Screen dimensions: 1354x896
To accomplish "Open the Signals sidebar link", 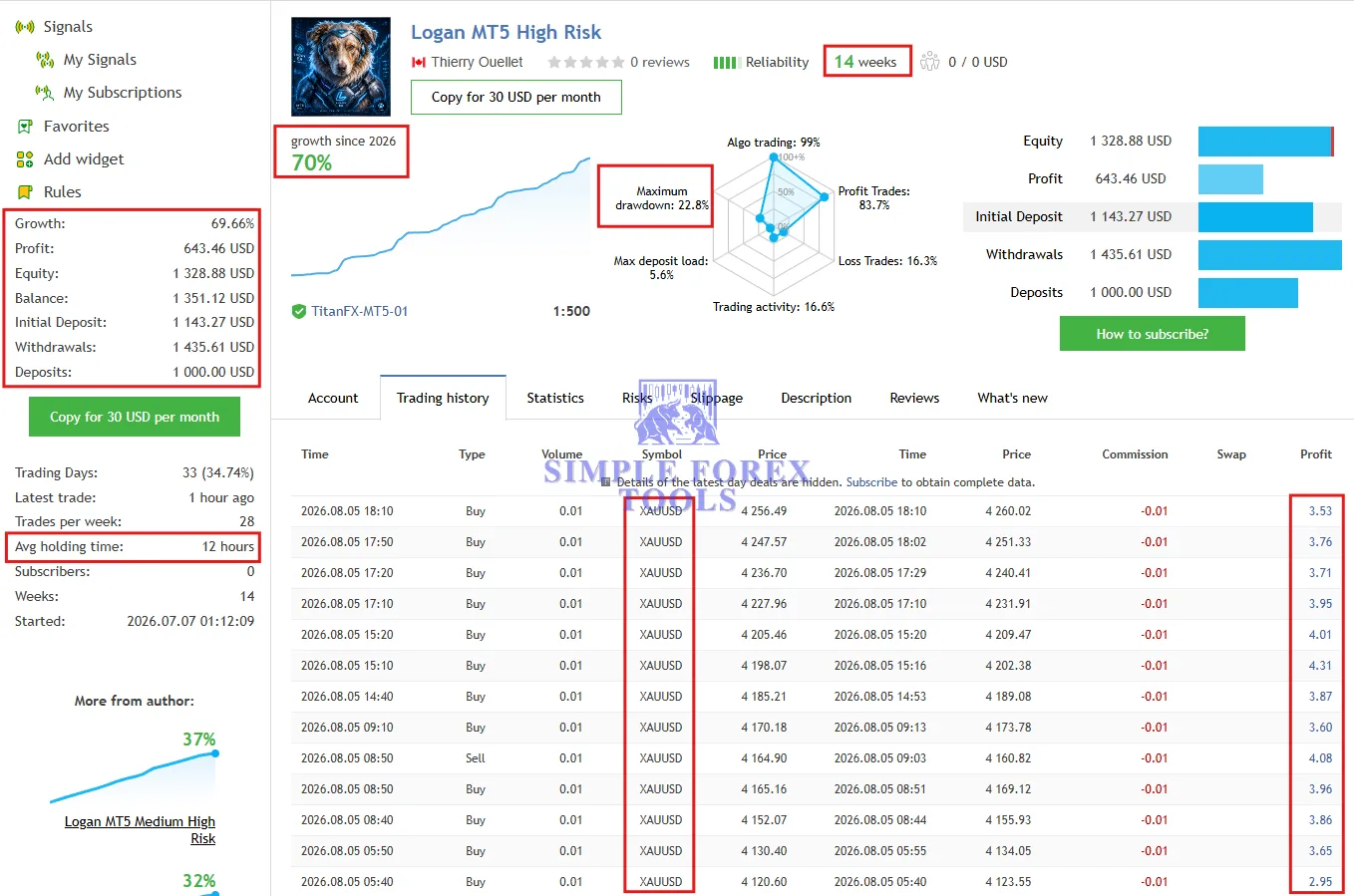I will (x=68, y=27).
